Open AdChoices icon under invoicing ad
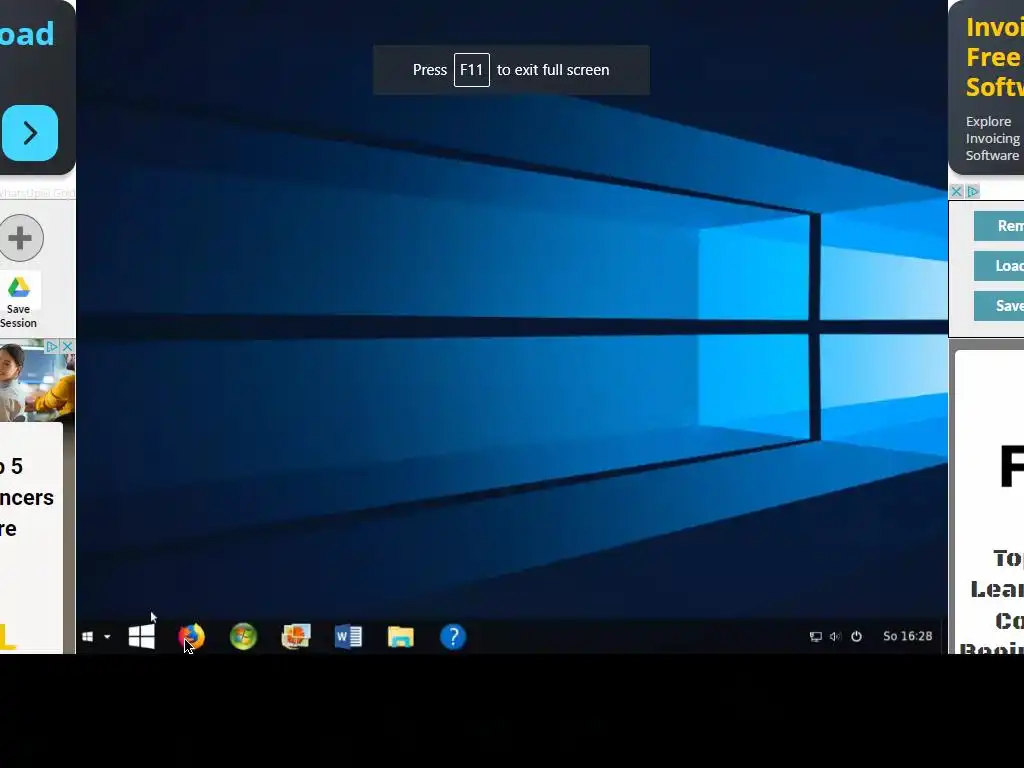 [x=972, y=191]
